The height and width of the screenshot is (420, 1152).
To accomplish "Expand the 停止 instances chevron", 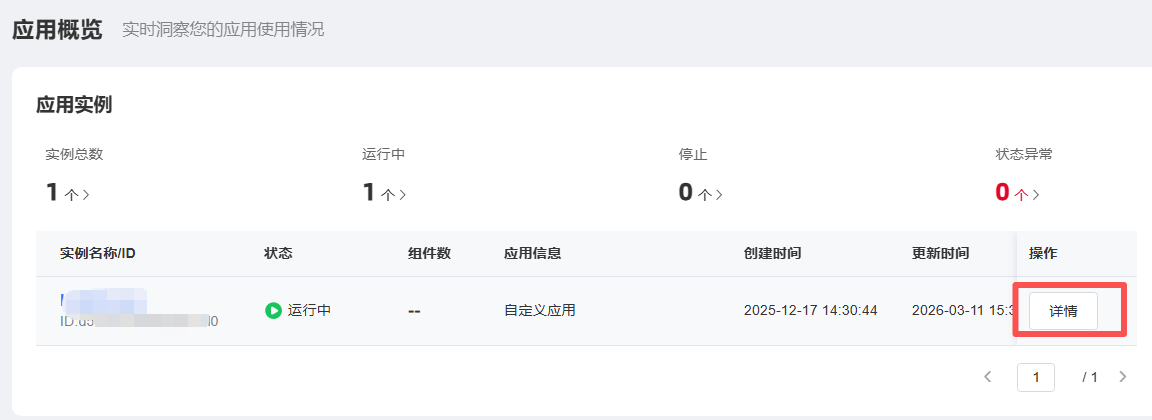I will [x=718, y=195].
